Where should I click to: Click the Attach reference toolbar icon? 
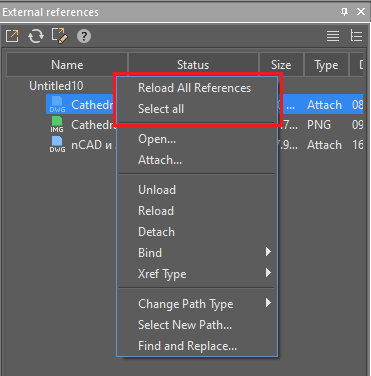[12, 36]
